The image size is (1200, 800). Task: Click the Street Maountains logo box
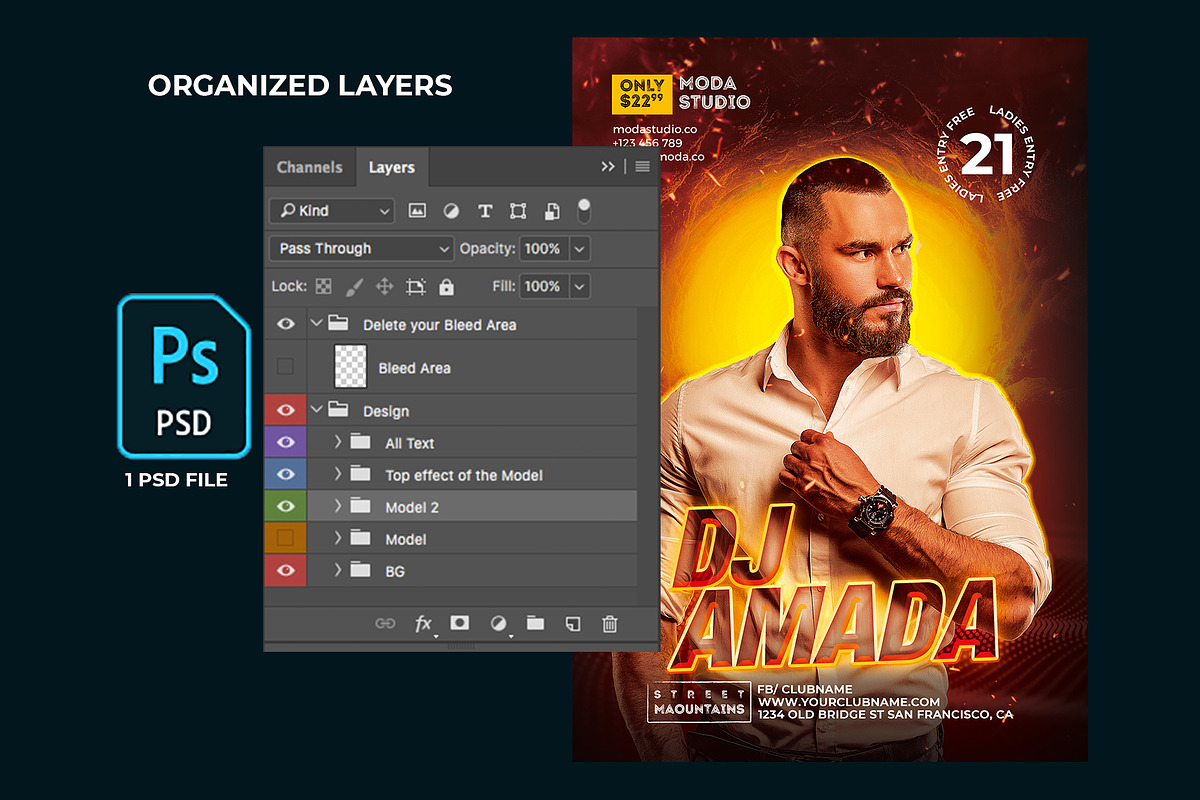(699, 701)
